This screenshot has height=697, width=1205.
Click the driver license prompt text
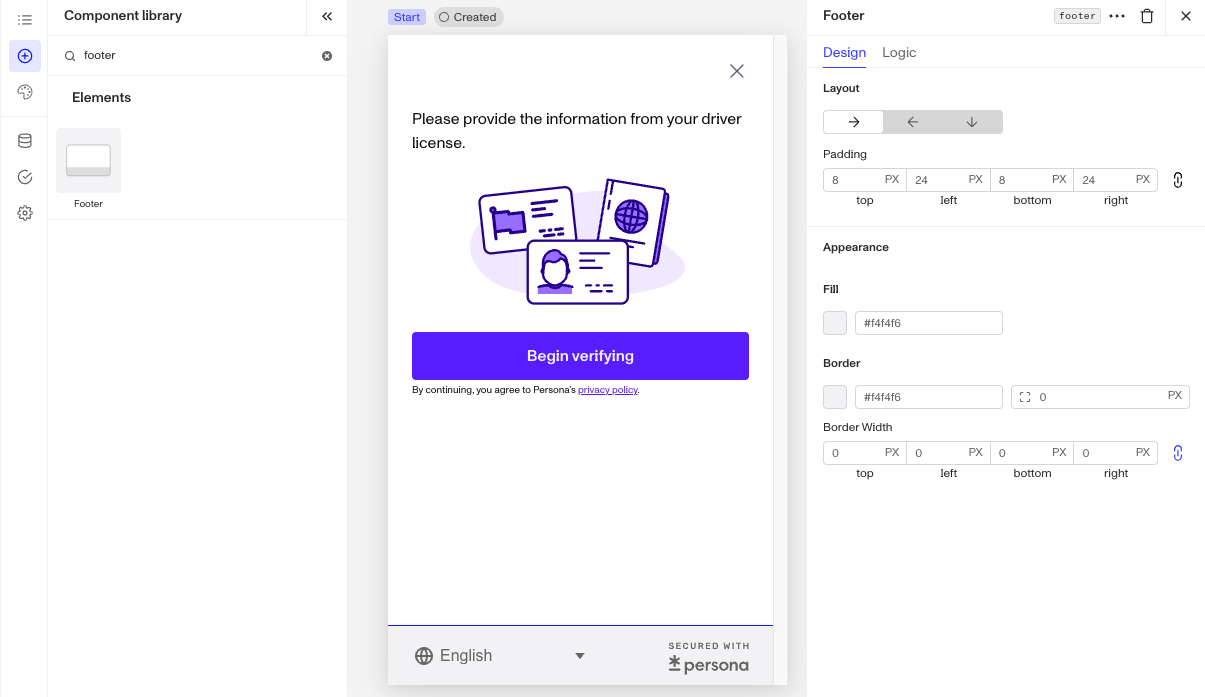pos(577,131)
